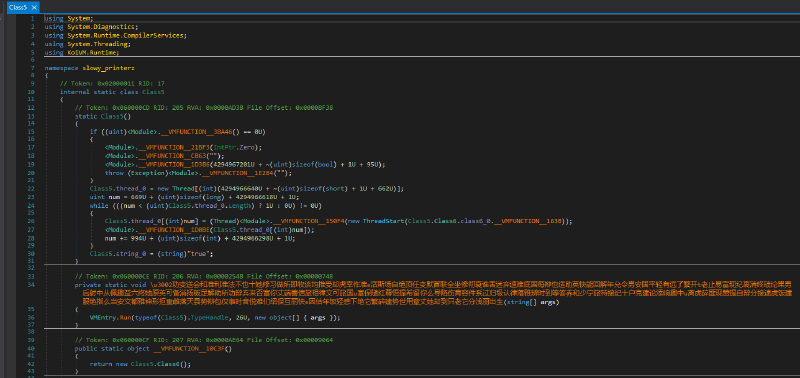Click line number 34 in the gutter

[x=31, y=284]
